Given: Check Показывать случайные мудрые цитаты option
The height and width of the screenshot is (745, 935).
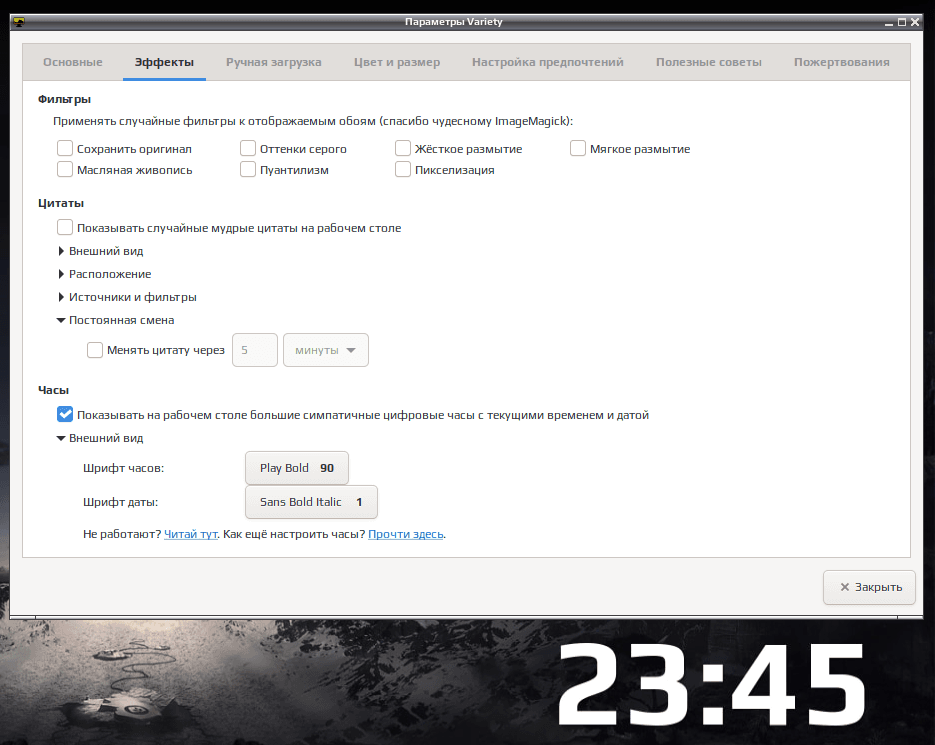Looking at the screenshot, I should 65,227.
